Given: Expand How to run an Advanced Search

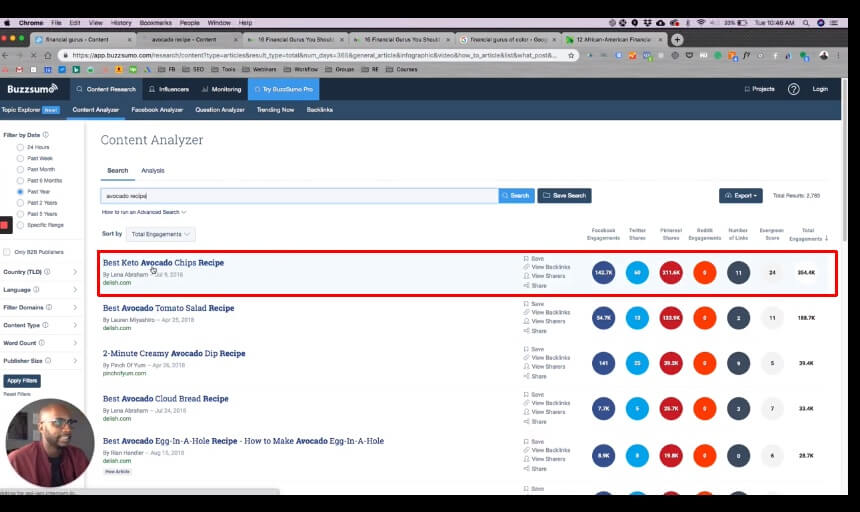Looking at the screenshot, I should [144, 212].
